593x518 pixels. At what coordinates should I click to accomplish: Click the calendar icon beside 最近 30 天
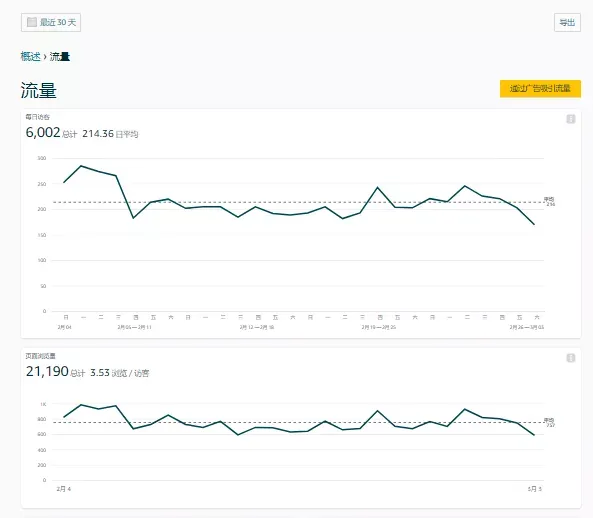32,22
